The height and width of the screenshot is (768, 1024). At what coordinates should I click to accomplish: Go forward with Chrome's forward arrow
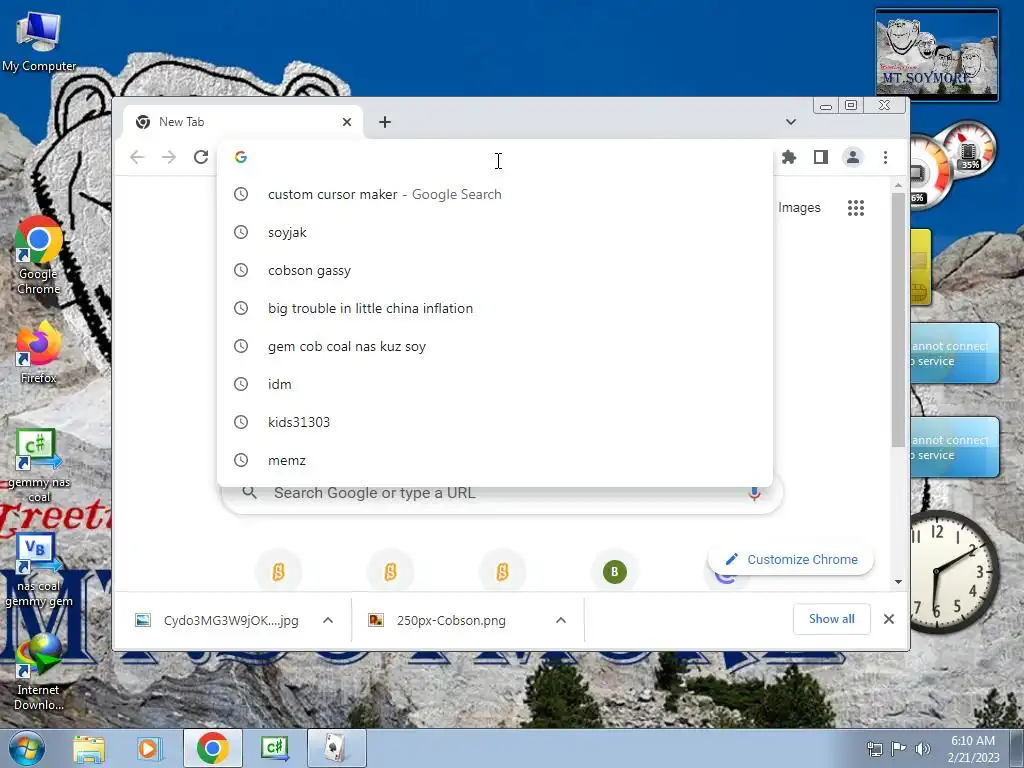point(169,157)
